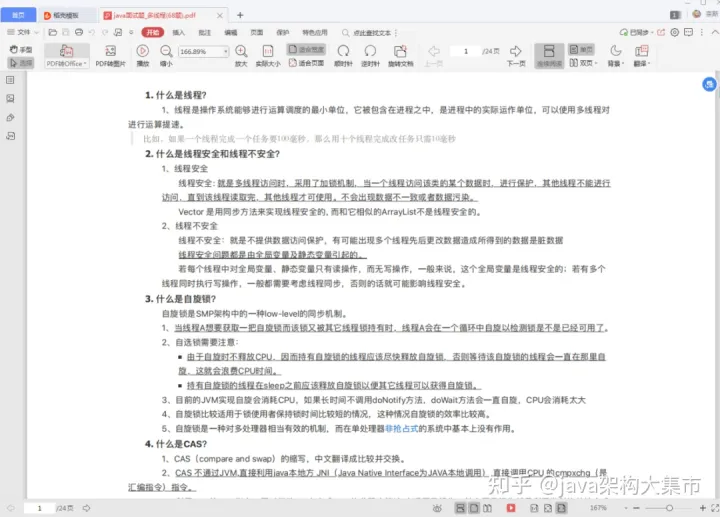Click the open folder icon
Screen dimensions: 720x517
pyautogui.click(x=52, y=32)
